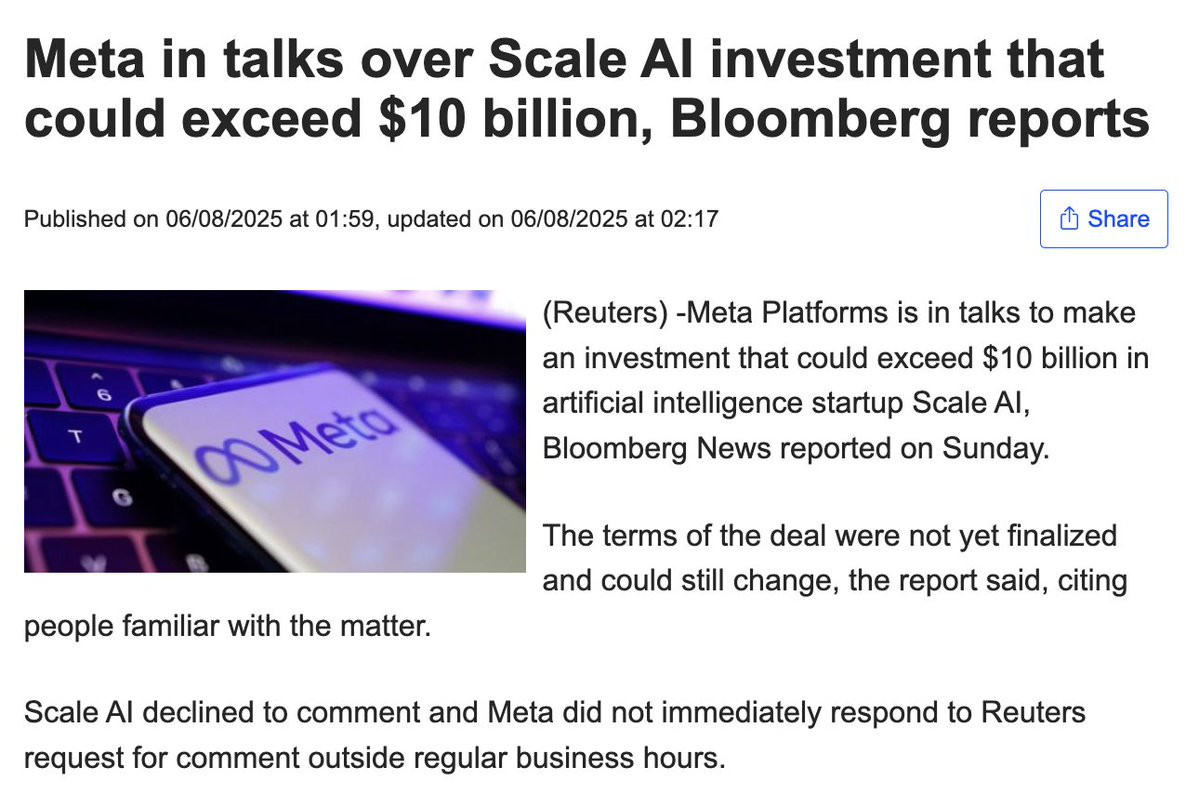Viewport: 1199px width, 807px height.
Task: Click the 6 key in the photo
Action: (102, 390)
